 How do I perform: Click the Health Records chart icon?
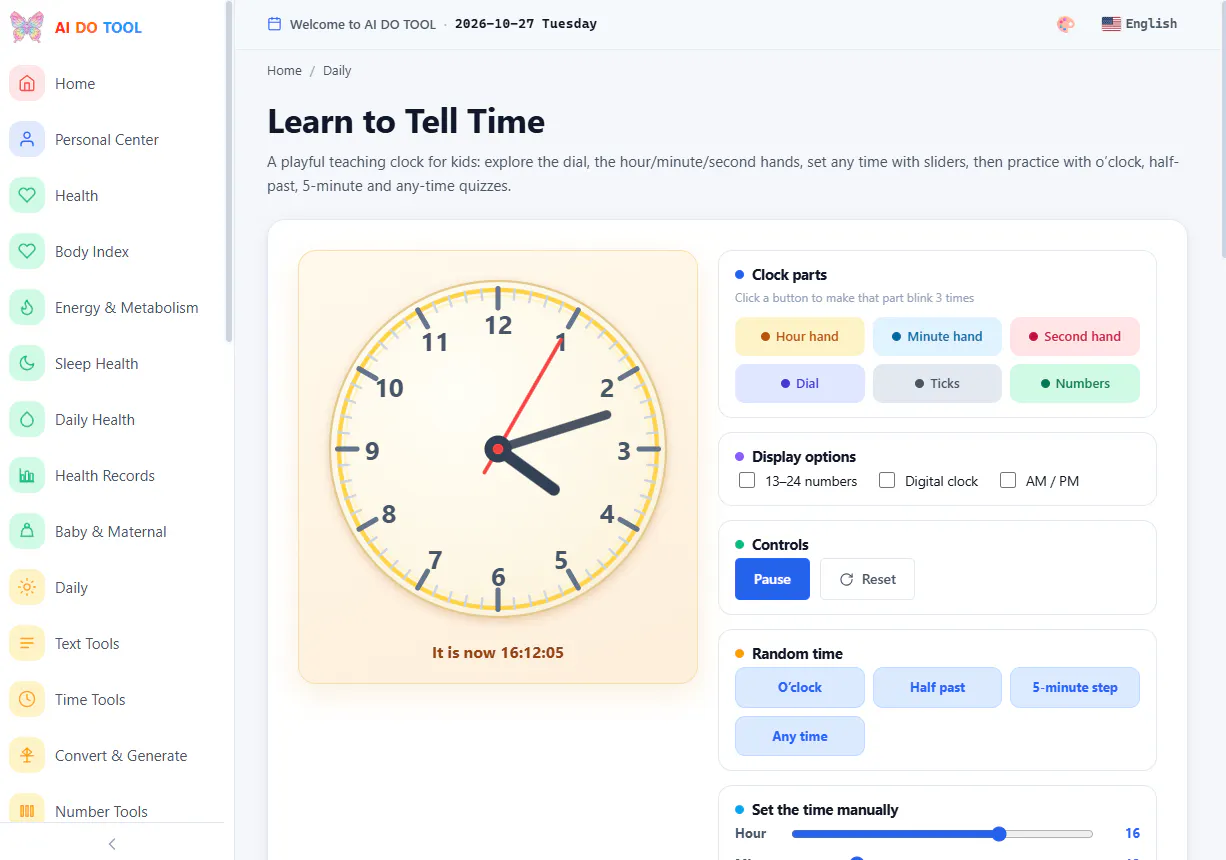[x=27, y=476]
